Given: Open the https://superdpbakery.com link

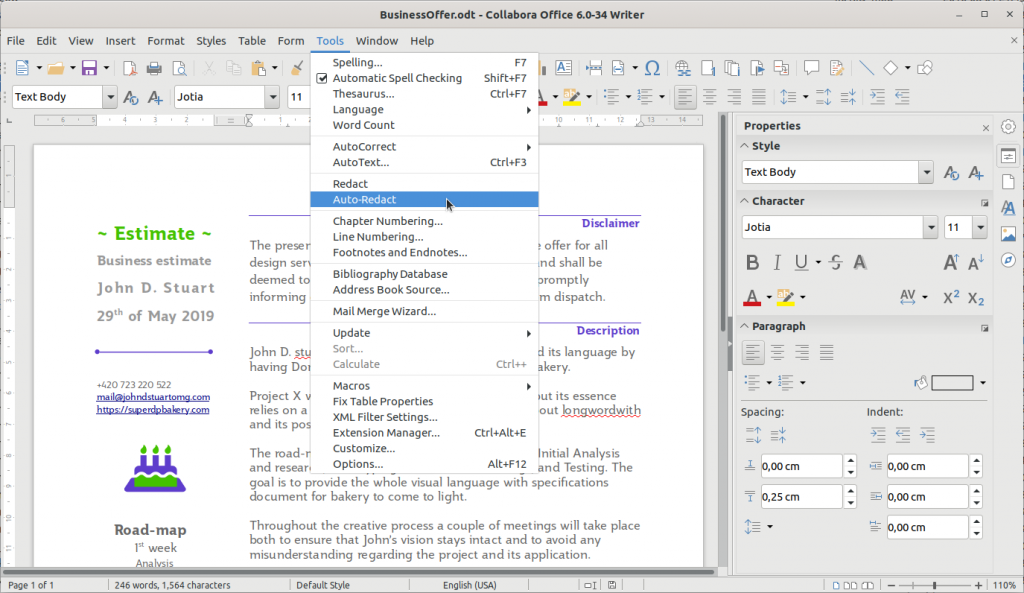Looking at the screenshot, I should click(x=153, y=410).
